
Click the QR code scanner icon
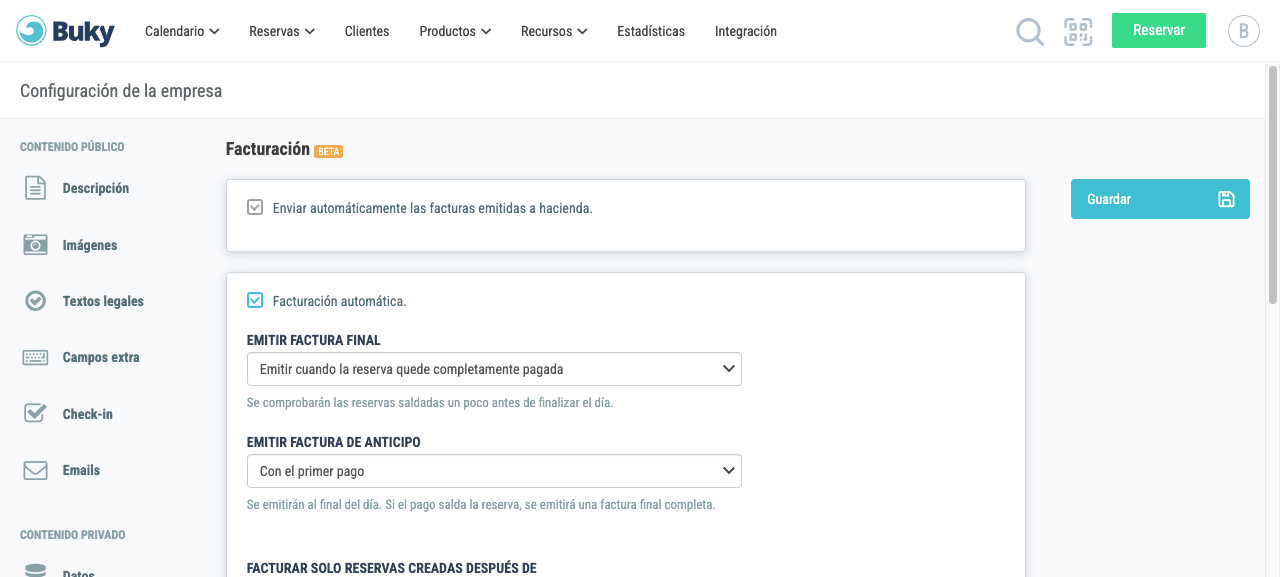[1078, 31]
